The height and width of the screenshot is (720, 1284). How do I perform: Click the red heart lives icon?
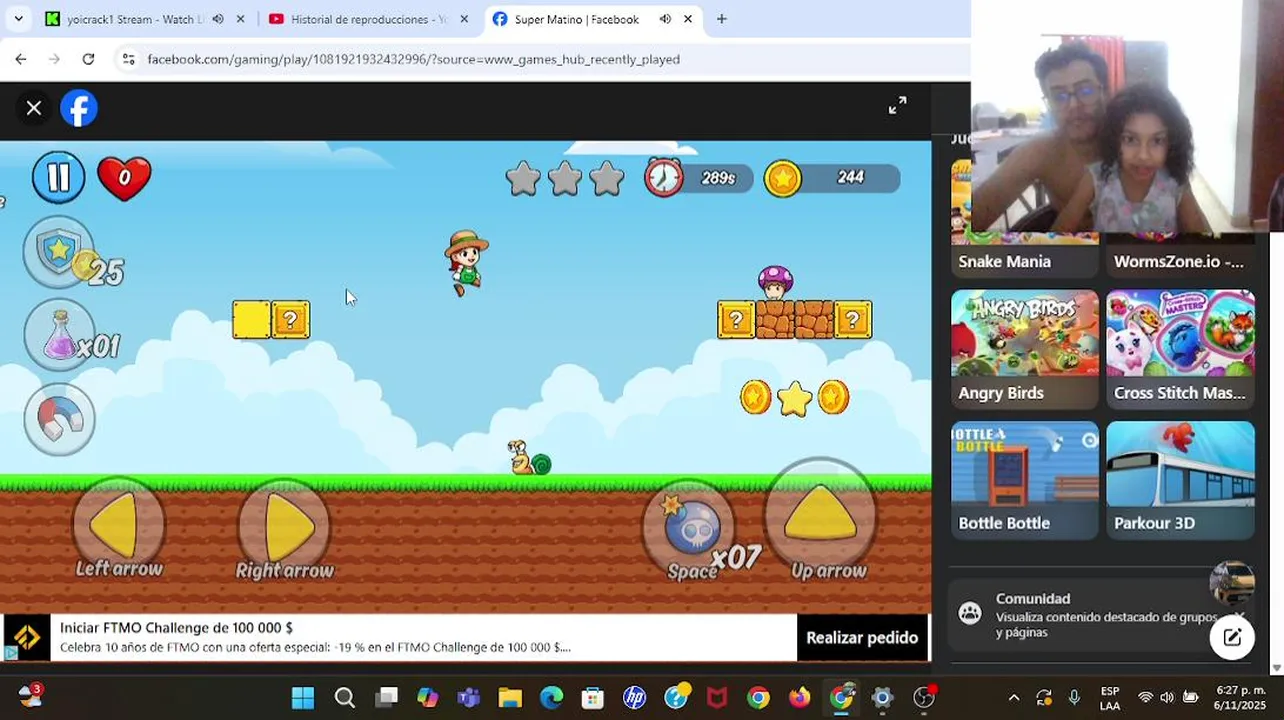(x=124, y=178)
